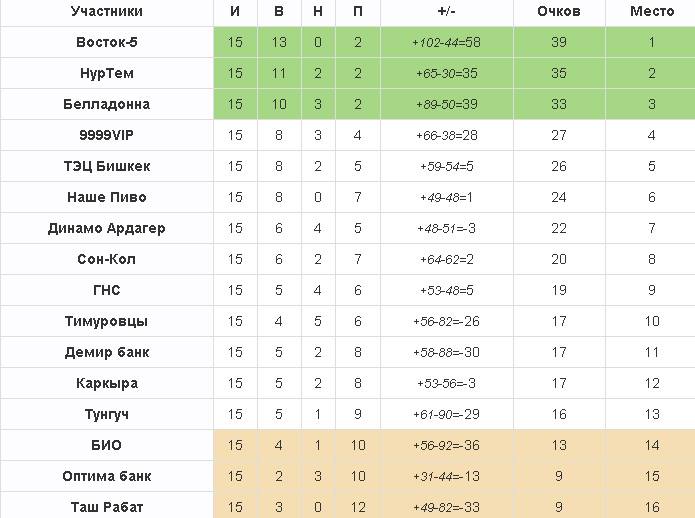Image resolution: width=695 pixels, height=518 pixels.
Task: Click the Тунгуч team name
Action: click(106, 414)
